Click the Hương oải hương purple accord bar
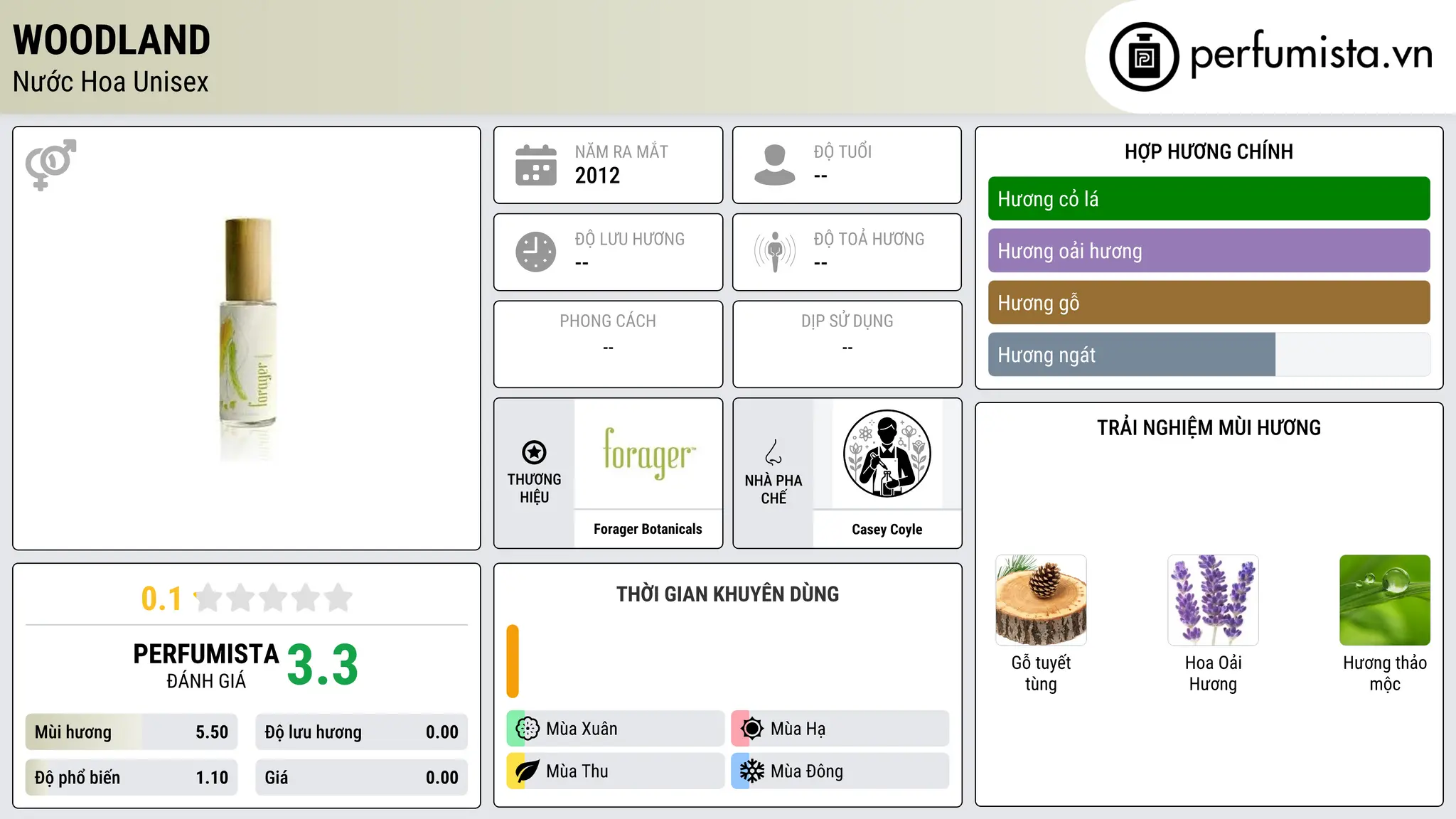This screenshot has width=1456, height=819. click(x=1209, y=251)
